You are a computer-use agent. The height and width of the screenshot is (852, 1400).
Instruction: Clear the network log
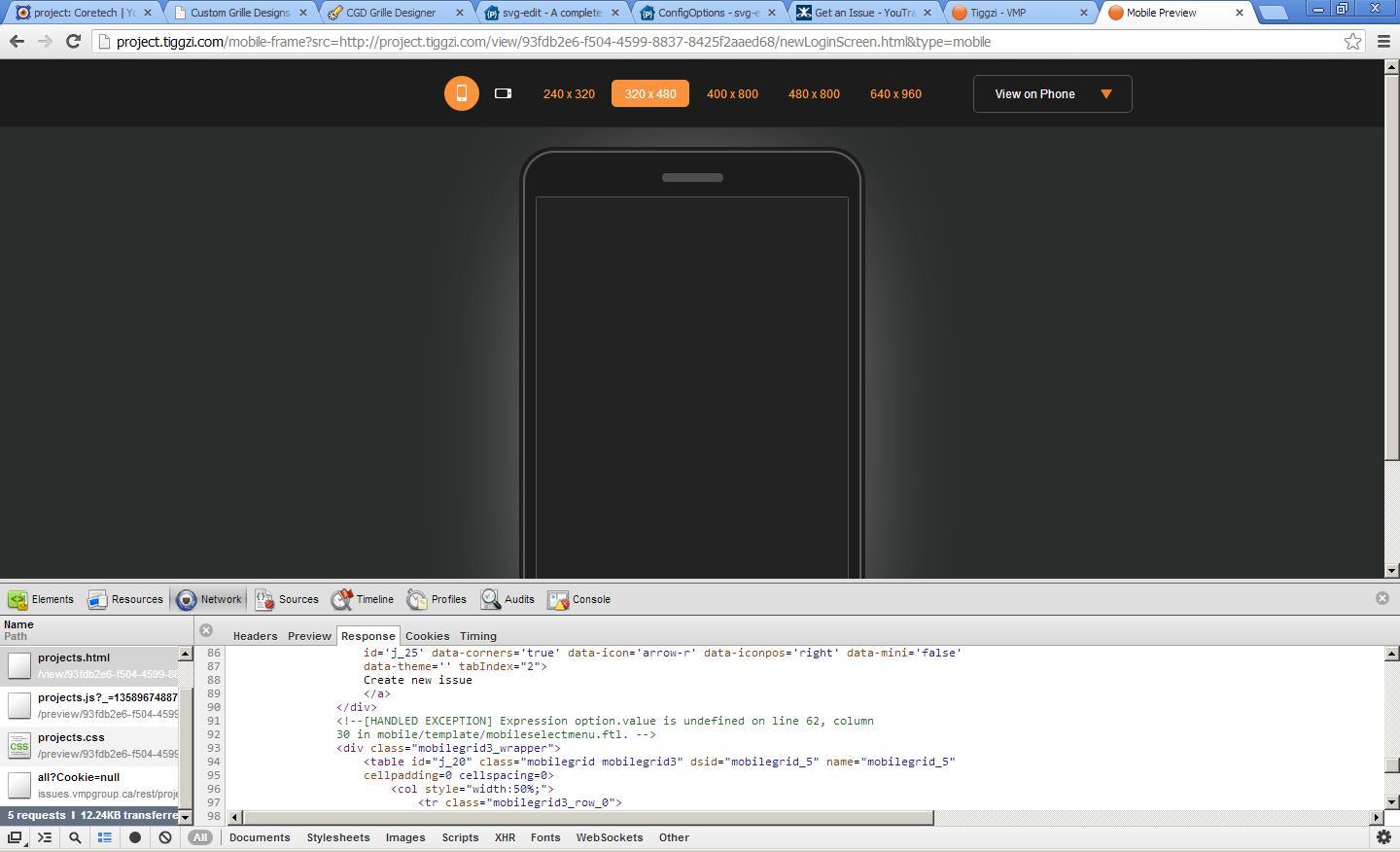click(165, 837)
